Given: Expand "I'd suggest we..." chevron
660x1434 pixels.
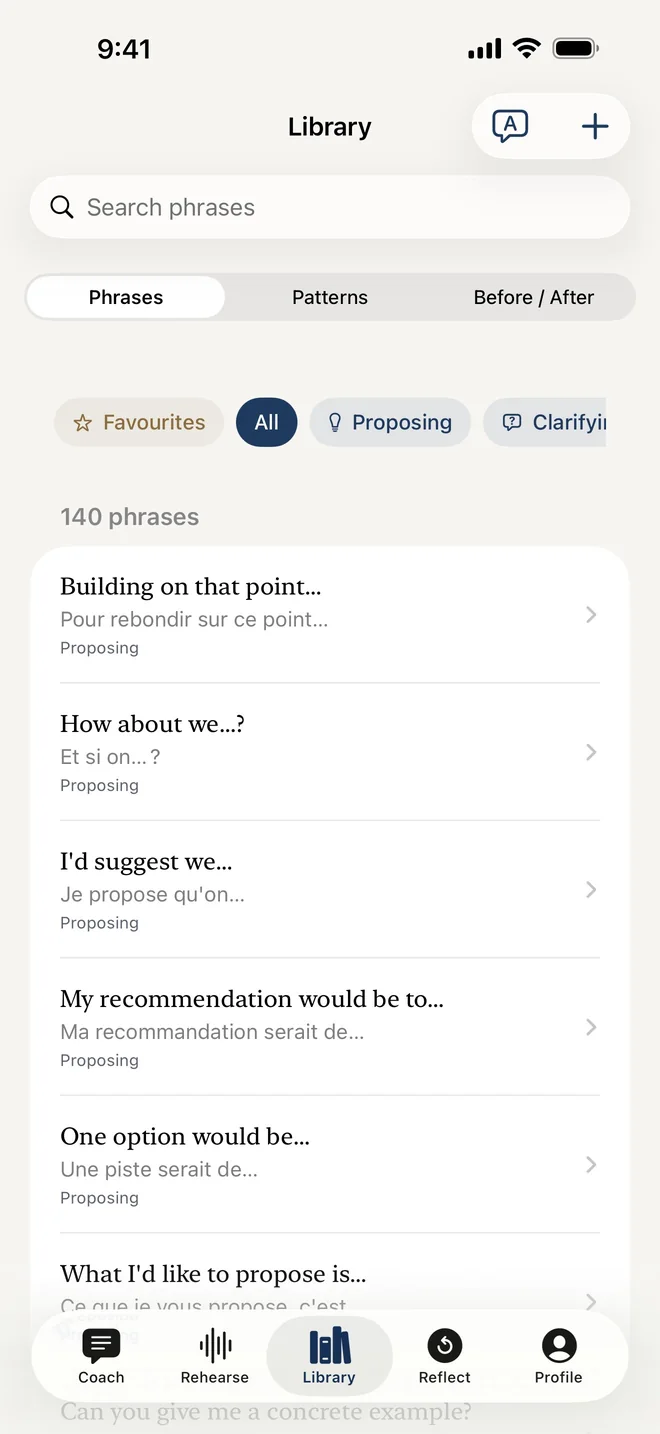Looking at the screenshot, I should point(591,890).
